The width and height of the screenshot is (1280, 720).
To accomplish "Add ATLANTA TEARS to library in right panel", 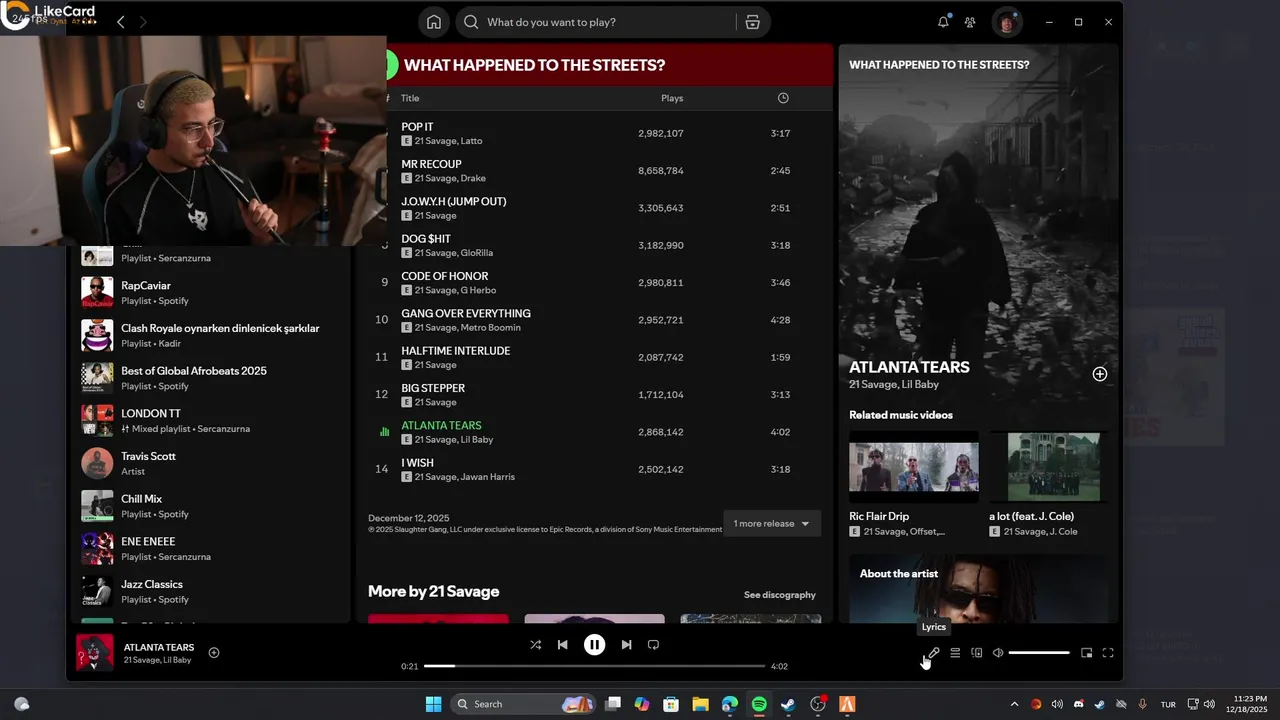I will click(x=1100, y=374).
